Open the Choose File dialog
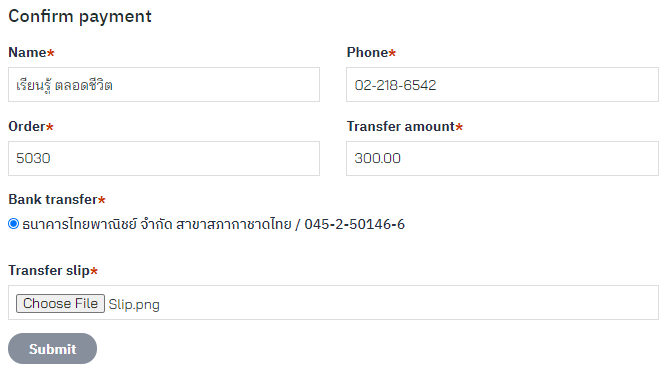This screenshot has height=372, width=672. pyautogui.click(x=60, y=303)
